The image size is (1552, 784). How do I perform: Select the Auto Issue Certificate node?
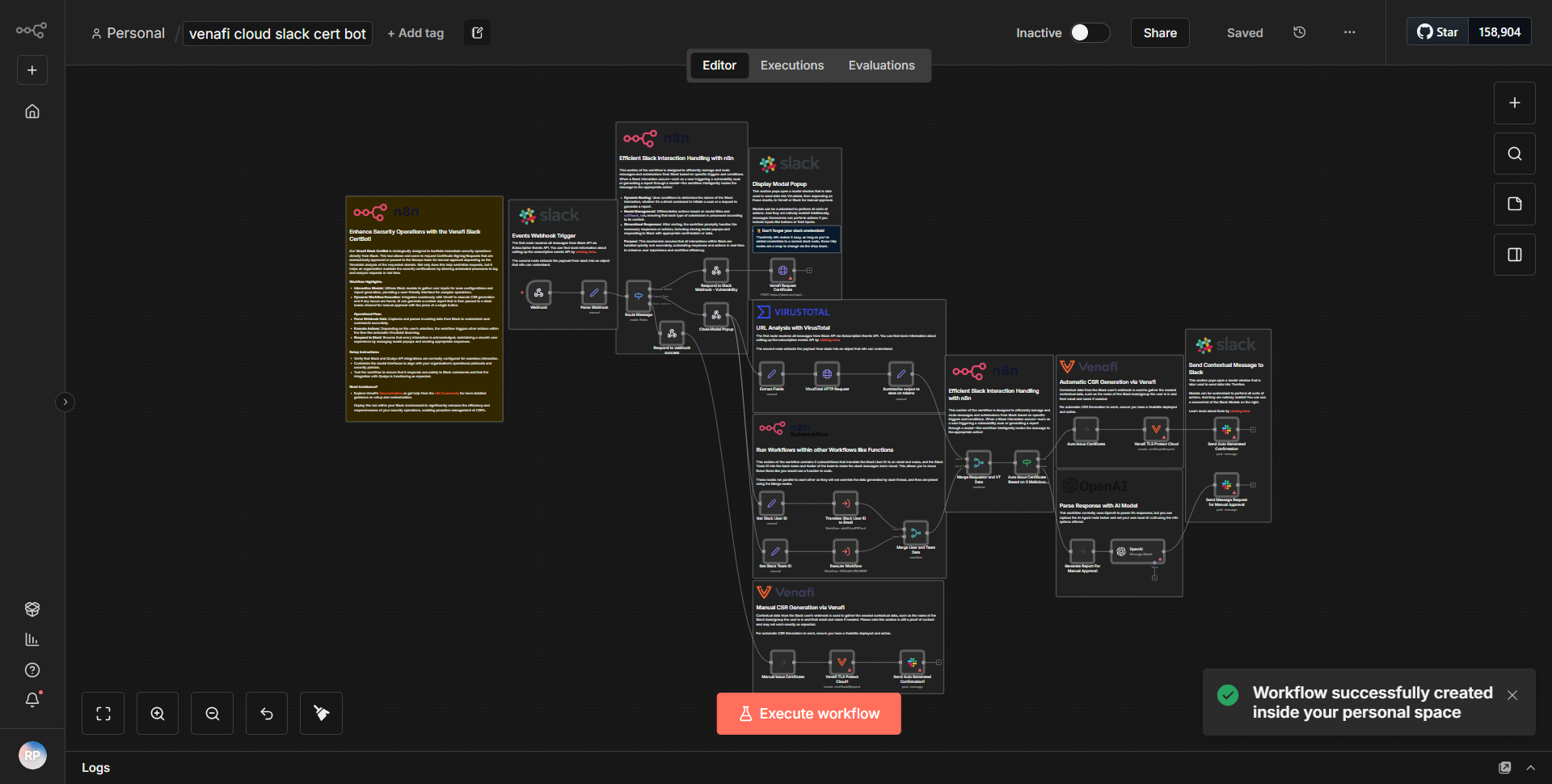coord(1086,429)
